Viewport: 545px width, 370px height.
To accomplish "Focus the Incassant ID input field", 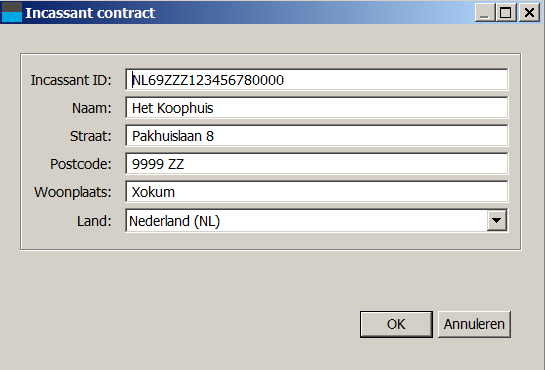I will (317, 80).
